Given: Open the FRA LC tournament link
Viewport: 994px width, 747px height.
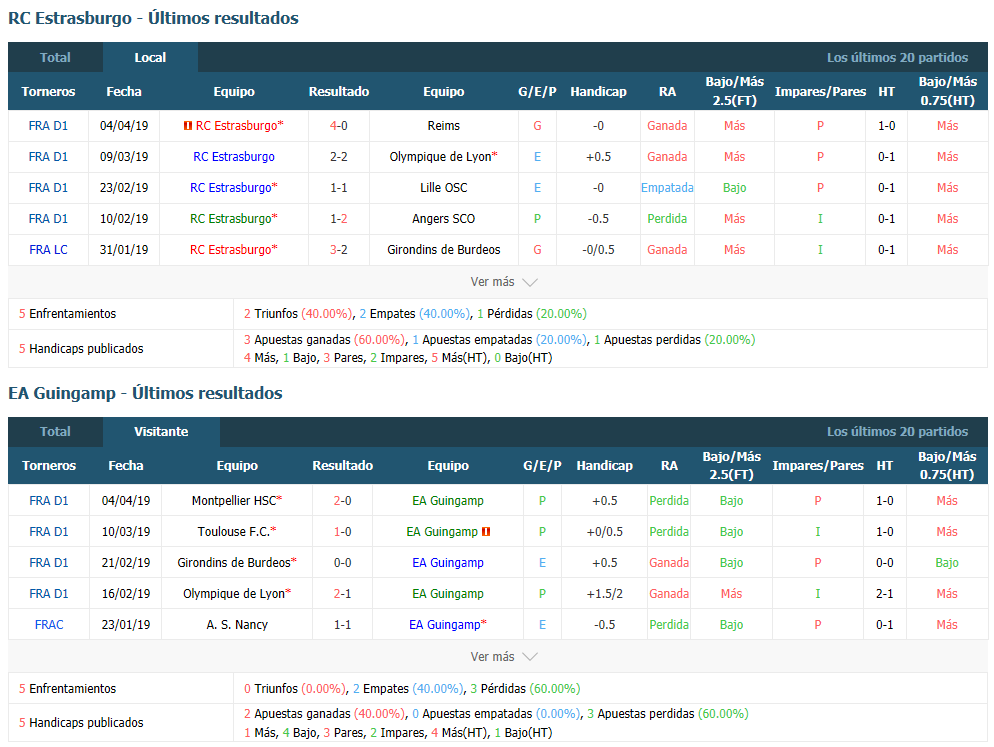Looking at the screenshot, I should click(48, 250).
